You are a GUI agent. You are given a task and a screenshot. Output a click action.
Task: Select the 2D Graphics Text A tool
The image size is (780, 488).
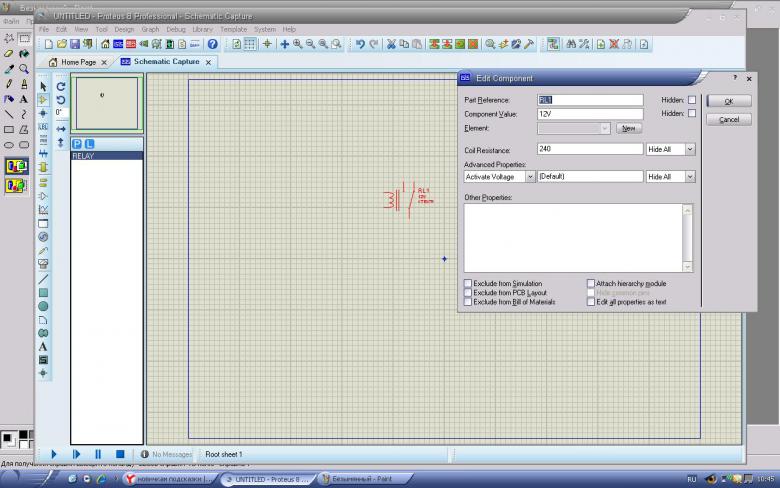(x=43, y=347)
